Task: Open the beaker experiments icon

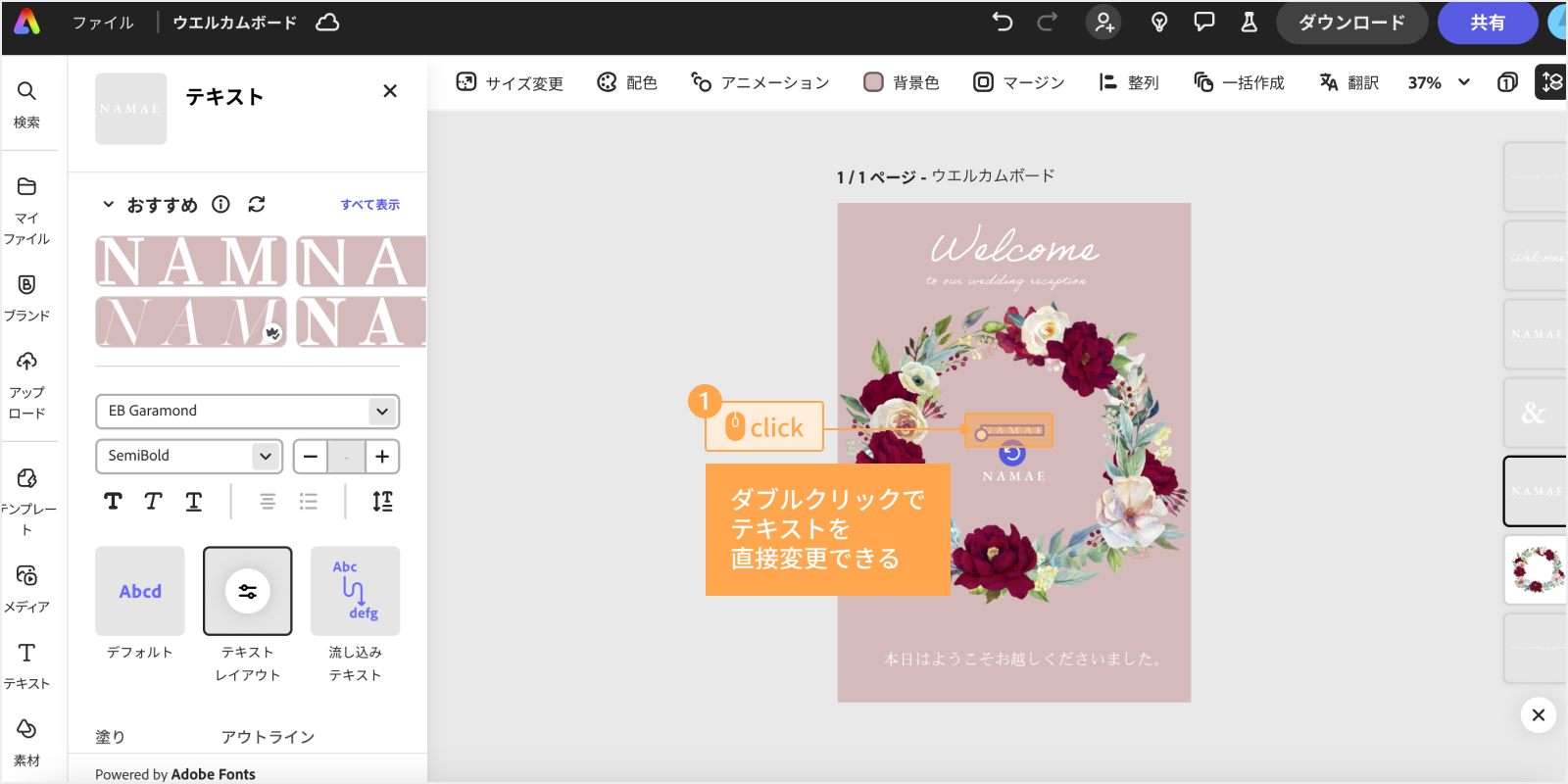Action: (1249, 23)
